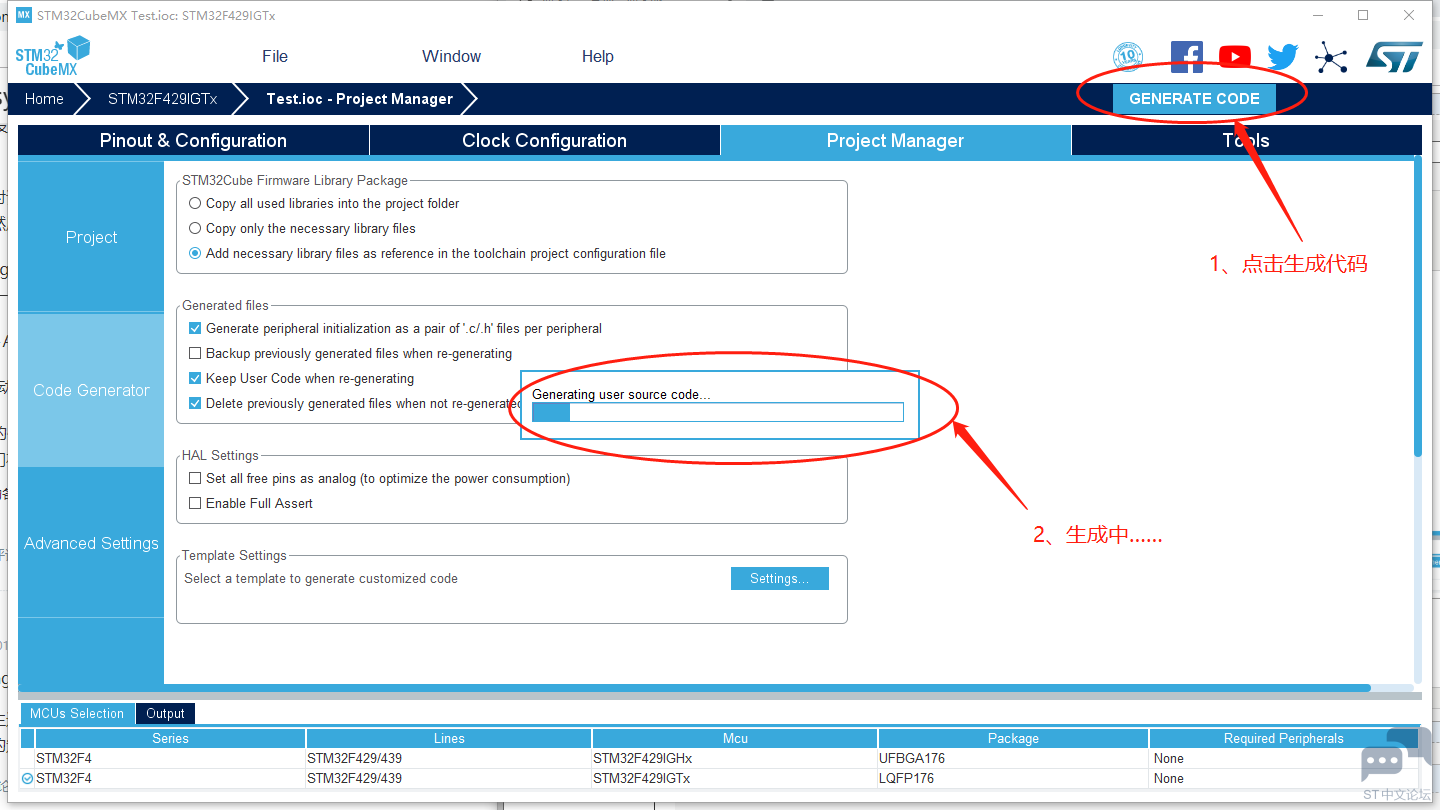Select 'Copy only the necessary library files'
The width and height of the screenshot is (1440, 810).
(195, 228)
